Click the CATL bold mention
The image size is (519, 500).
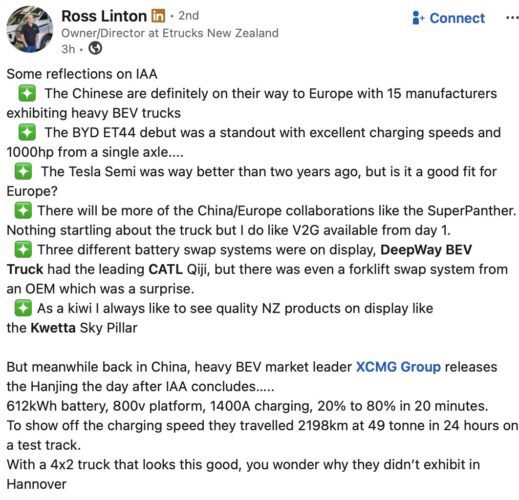pyautogui.click(x=165, y=269)
